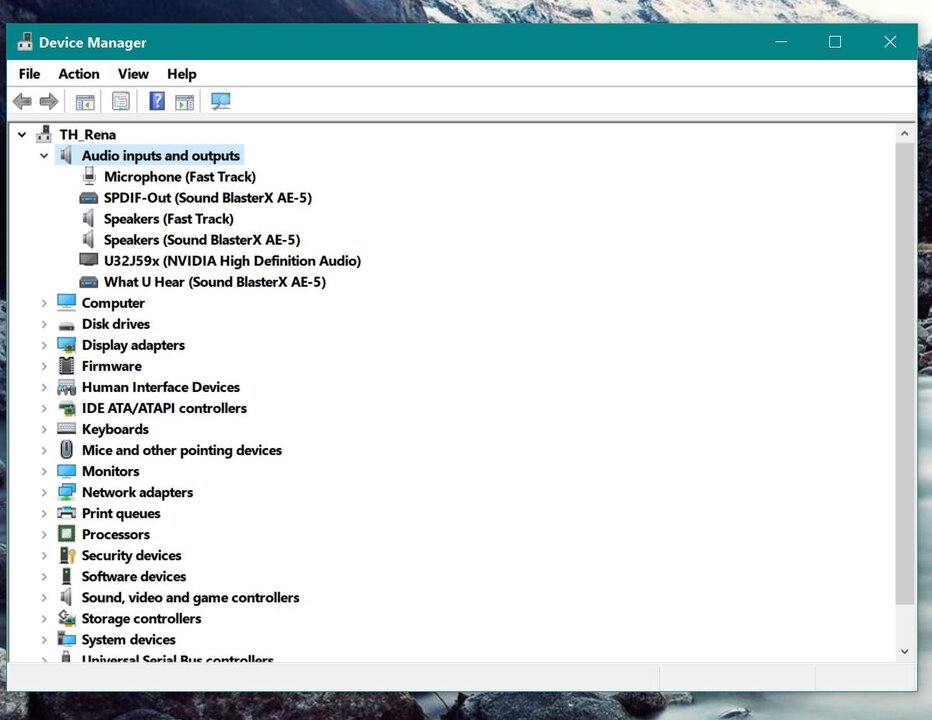932x720 pixels.
Task: Expand the Disk drives category
Action: [44, 324]
